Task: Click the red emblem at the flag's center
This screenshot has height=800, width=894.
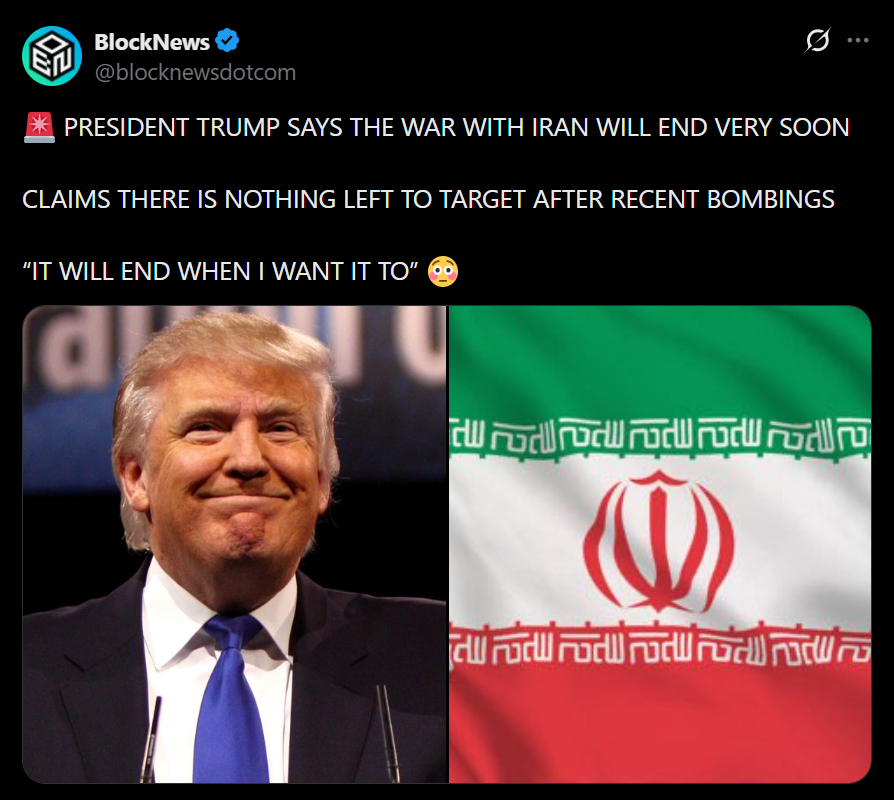Action: coord(659,542)
